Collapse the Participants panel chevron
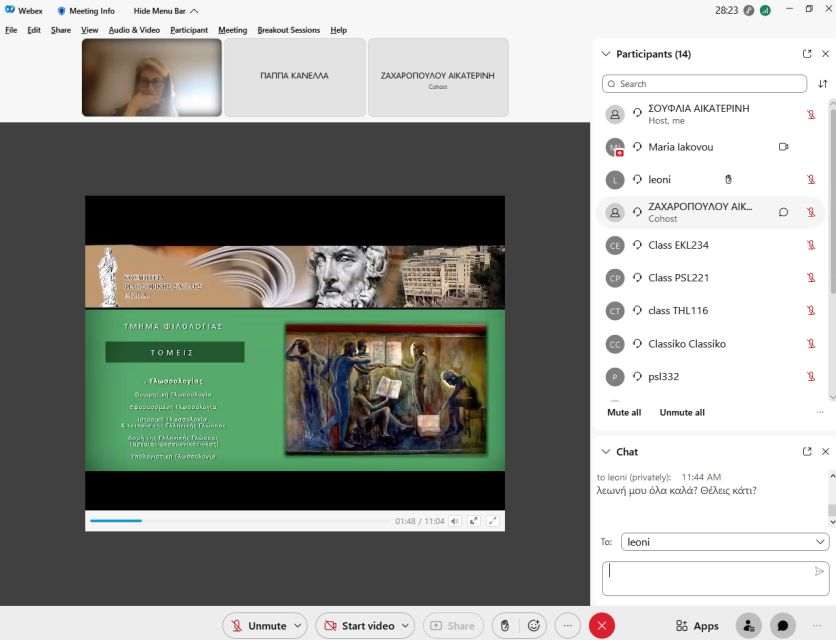Screen dimensions: 836x640 click(x=606, y=54)
